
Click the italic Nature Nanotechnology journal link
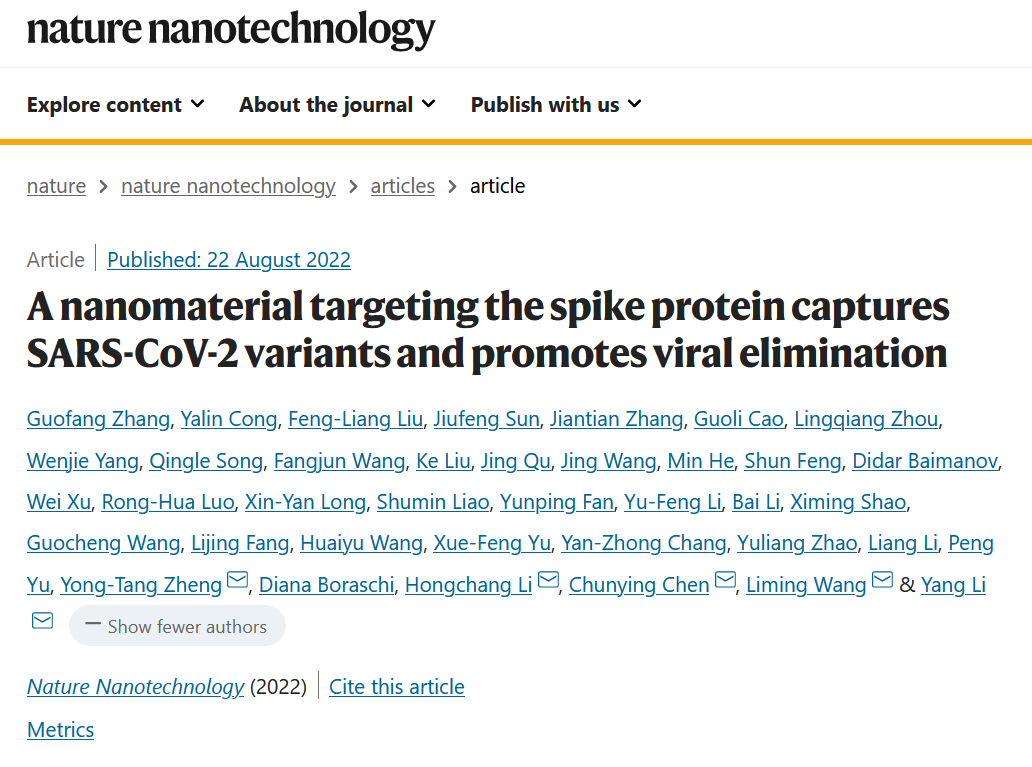tap(135, 687)
